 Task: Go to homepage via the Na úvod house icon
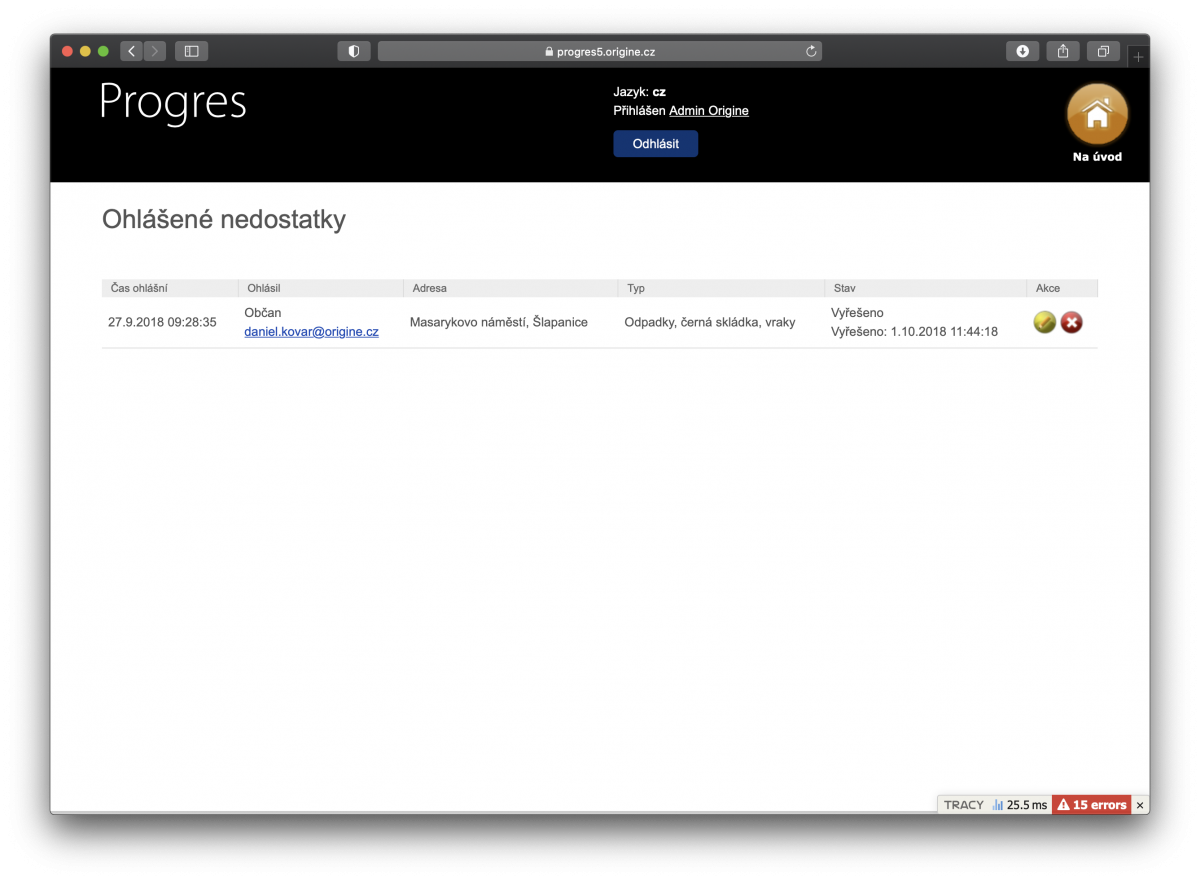coord(1097,113)
